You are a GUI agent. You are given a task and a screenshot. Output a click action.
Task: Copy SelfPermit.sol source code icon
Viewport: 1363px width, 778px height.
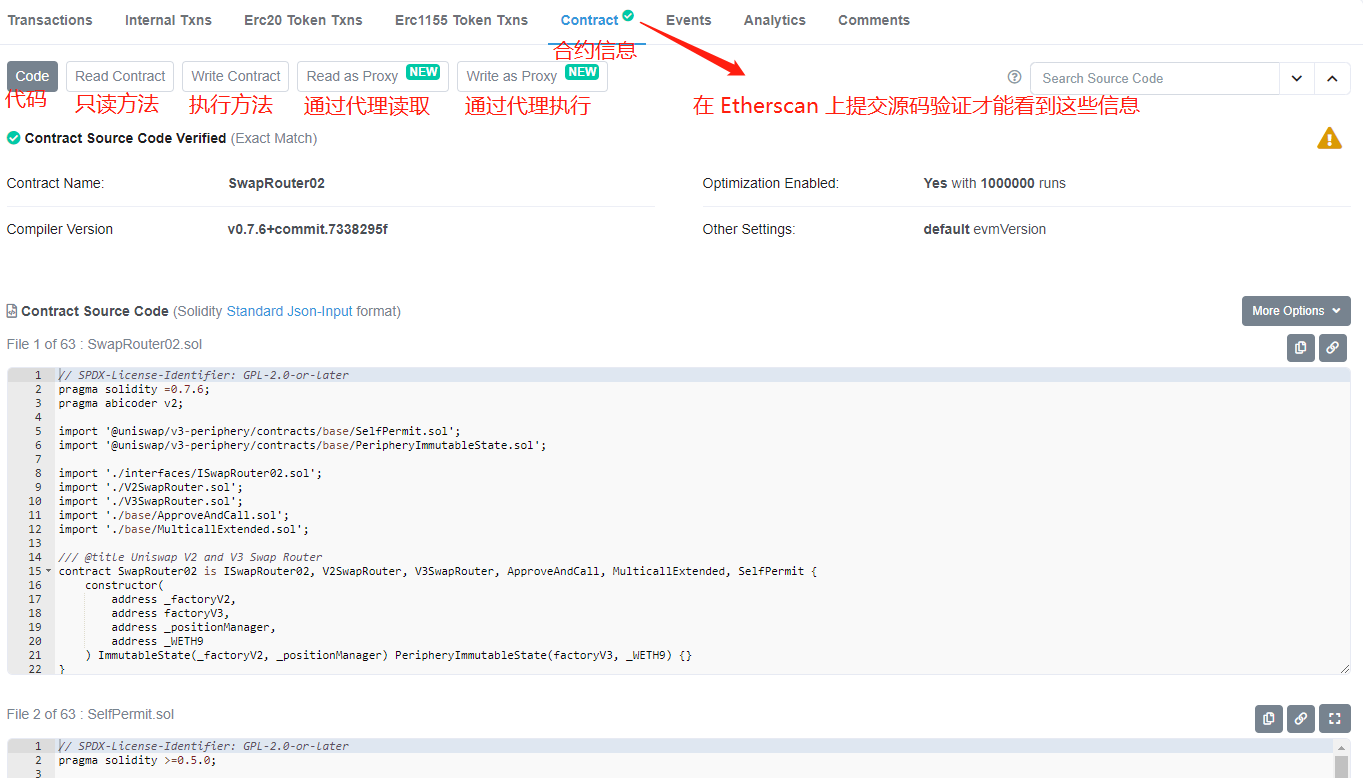tap(1269, 718)
